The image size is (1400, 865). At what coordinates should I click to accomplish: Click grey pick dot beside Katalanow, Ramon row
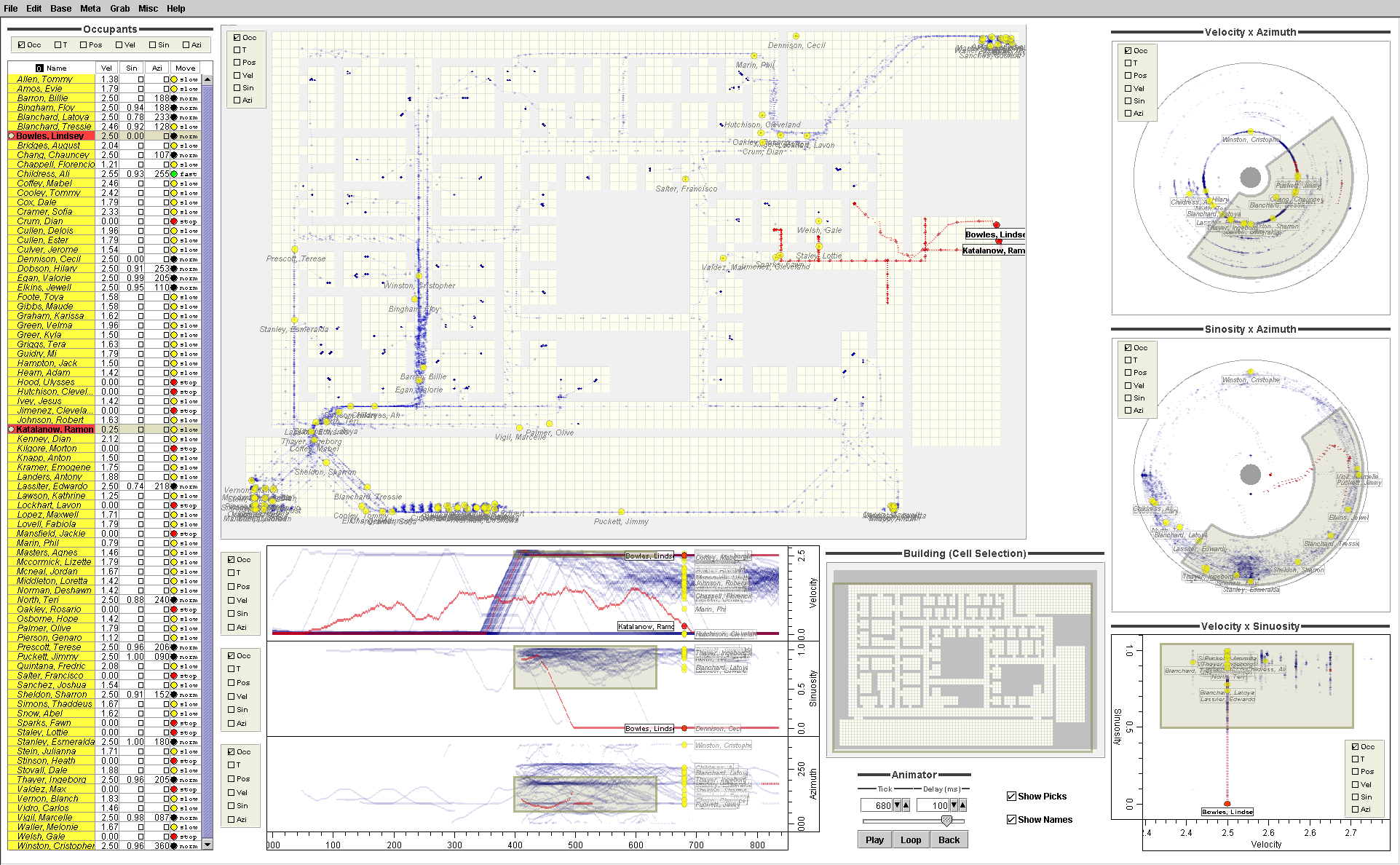[x=12, y=430]
